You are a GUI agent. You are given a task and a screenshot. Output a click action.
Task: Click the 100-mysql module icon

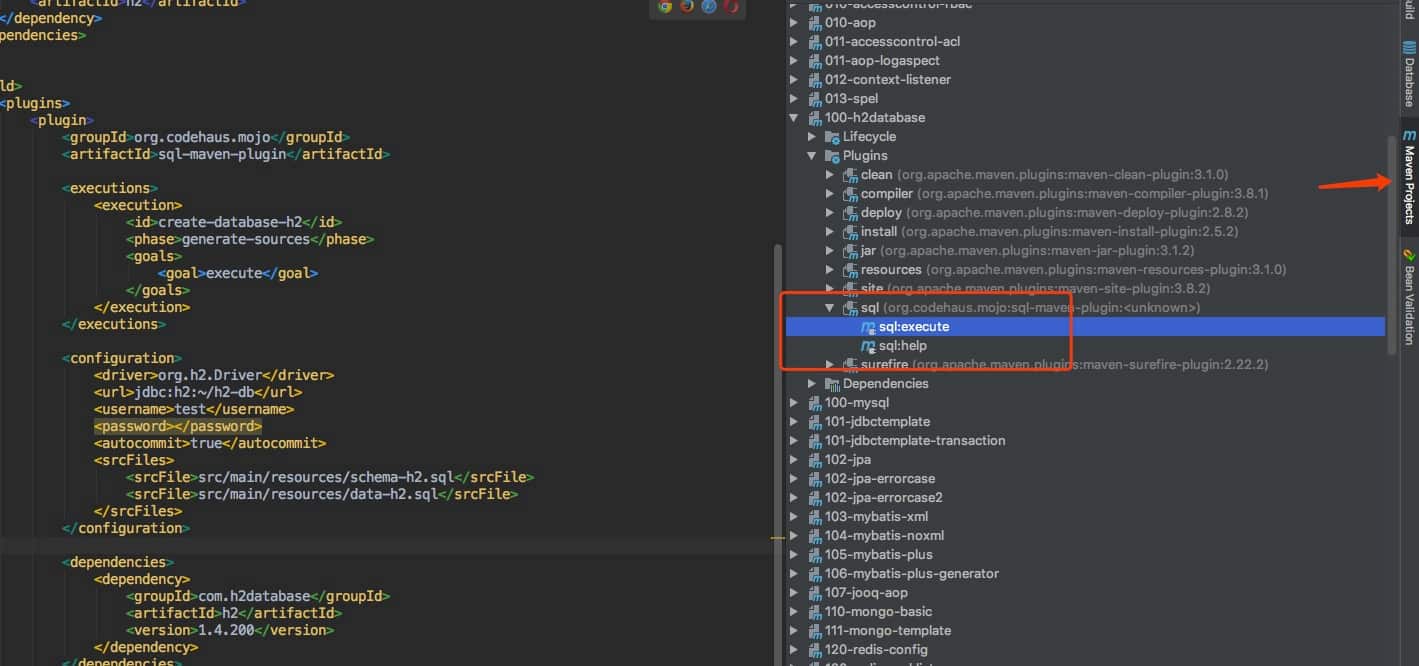(x=815, y=403)
